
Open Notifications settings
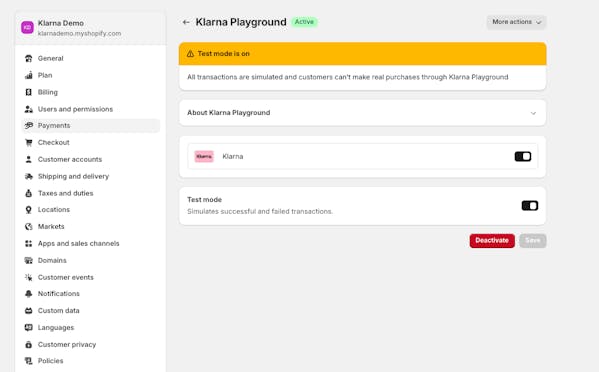tap(91, 294)
